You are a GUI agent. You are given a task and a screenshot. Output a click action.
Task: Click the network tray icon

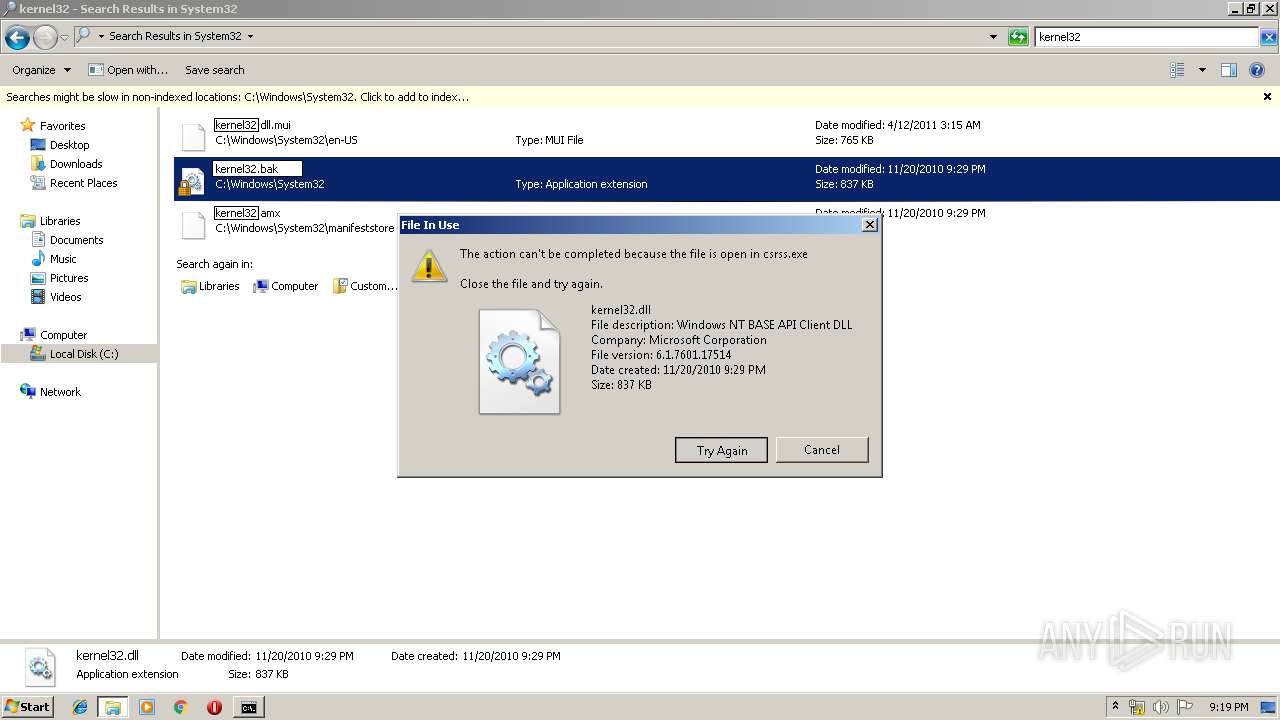pyautogui.click(x=1137, y=707)
